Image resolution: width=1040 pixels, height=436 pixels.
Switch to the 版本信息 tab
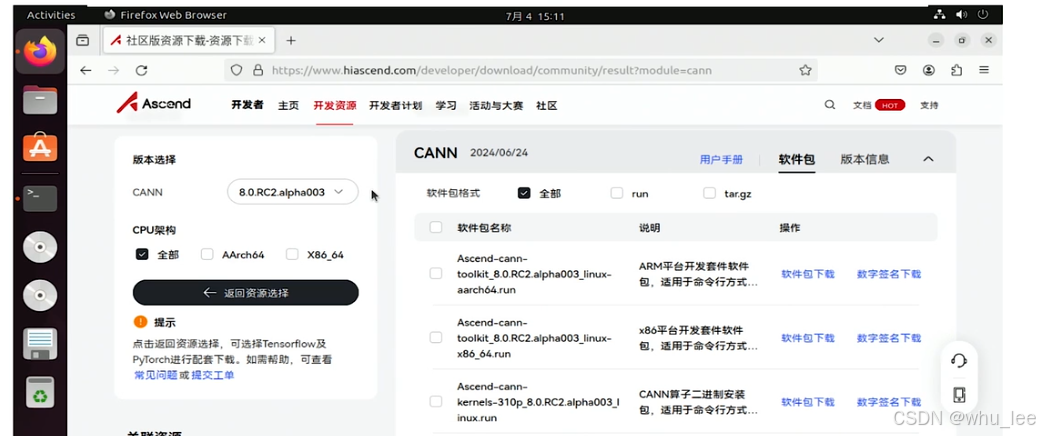(865, 159)
